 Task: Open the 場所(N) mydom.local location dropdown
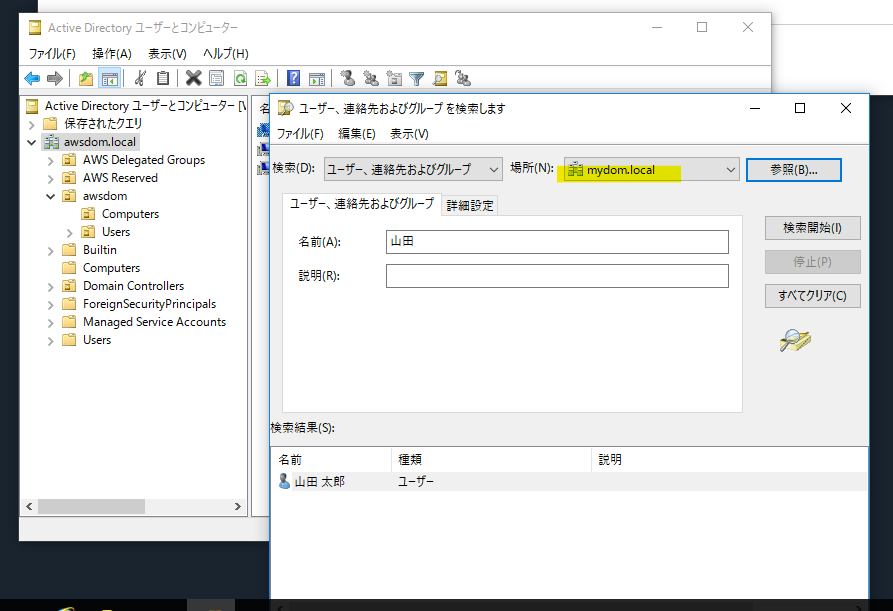click(651, 170)
